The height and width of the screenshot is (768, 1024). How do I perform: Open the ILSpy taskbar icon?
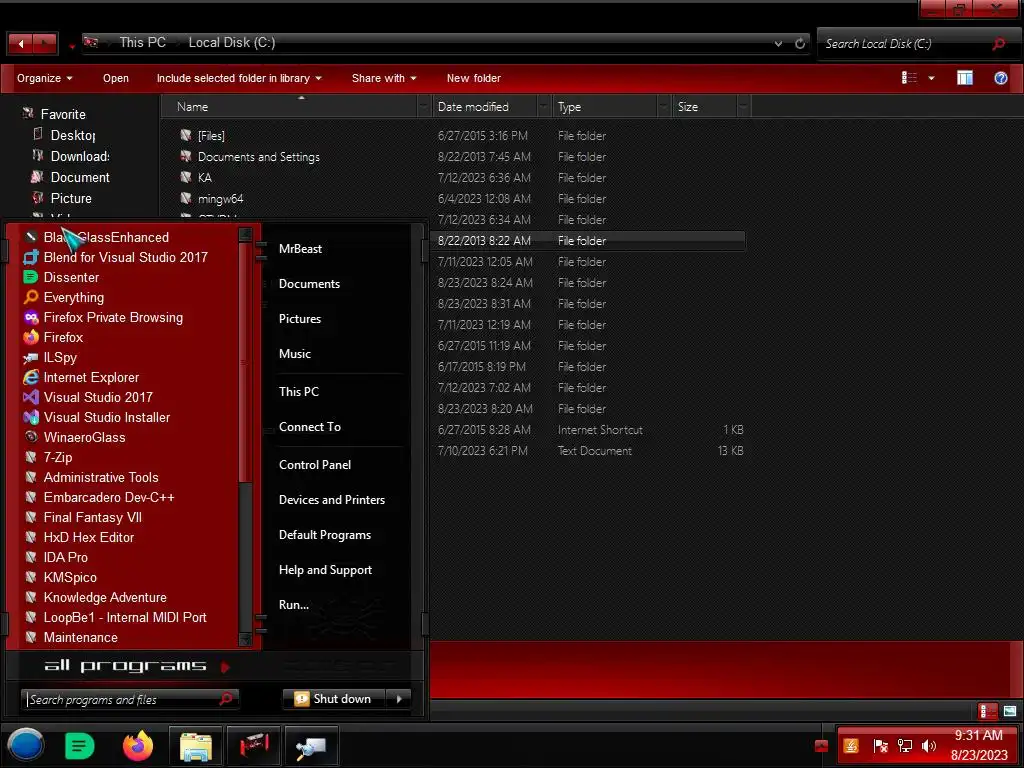[311, 746]
